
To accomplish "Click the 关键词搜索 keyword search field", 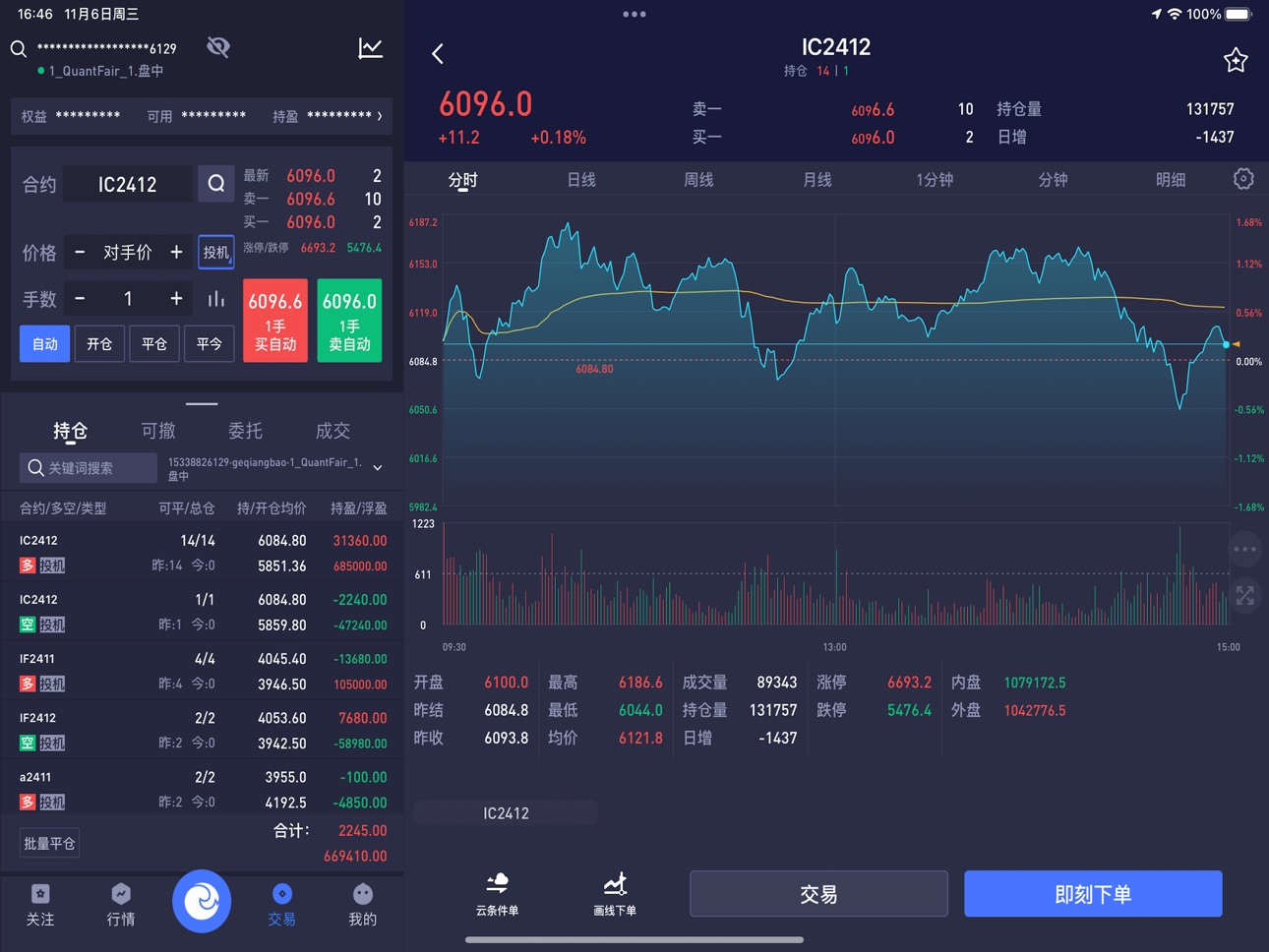I will (89, 468).
